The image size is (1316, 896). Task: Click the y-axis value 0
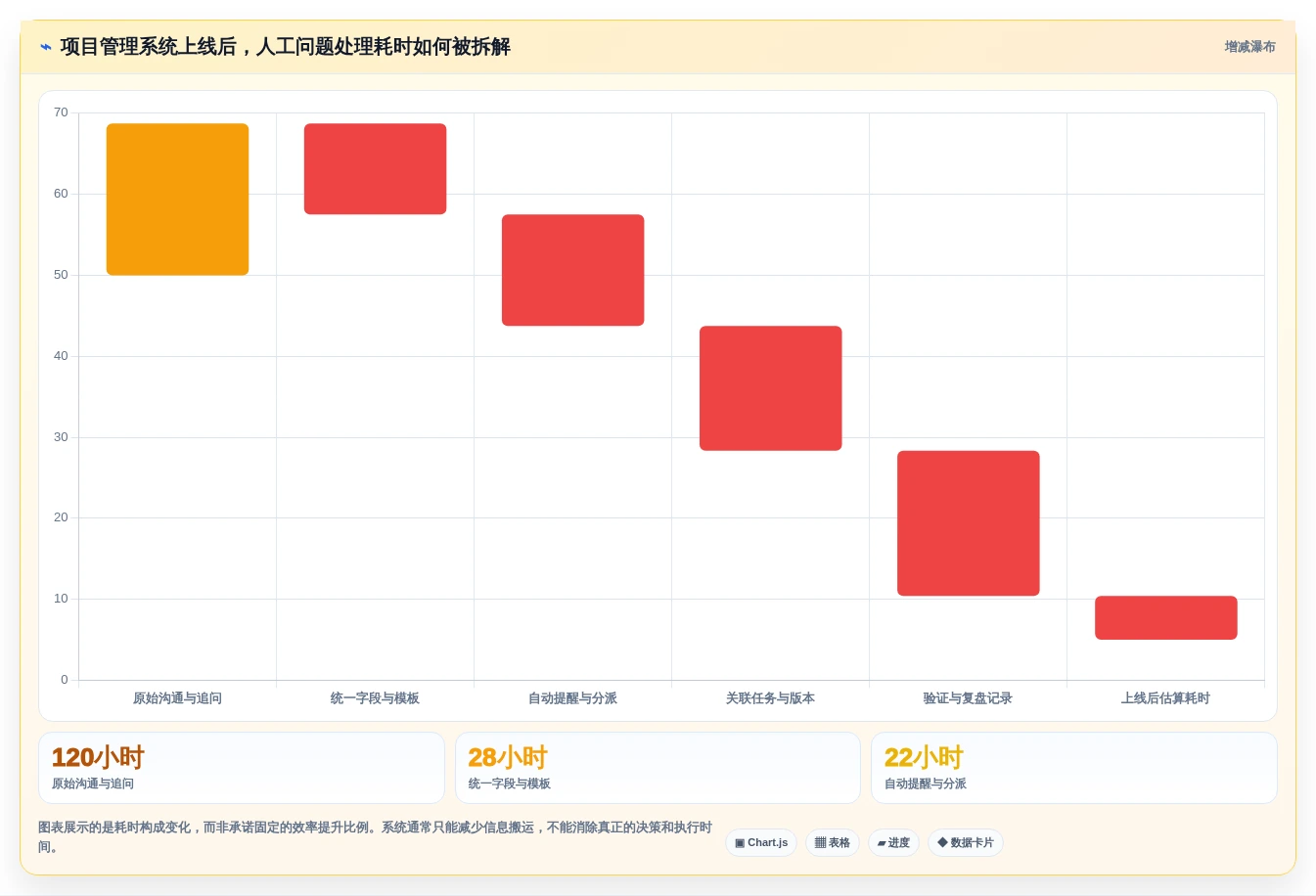65,680
